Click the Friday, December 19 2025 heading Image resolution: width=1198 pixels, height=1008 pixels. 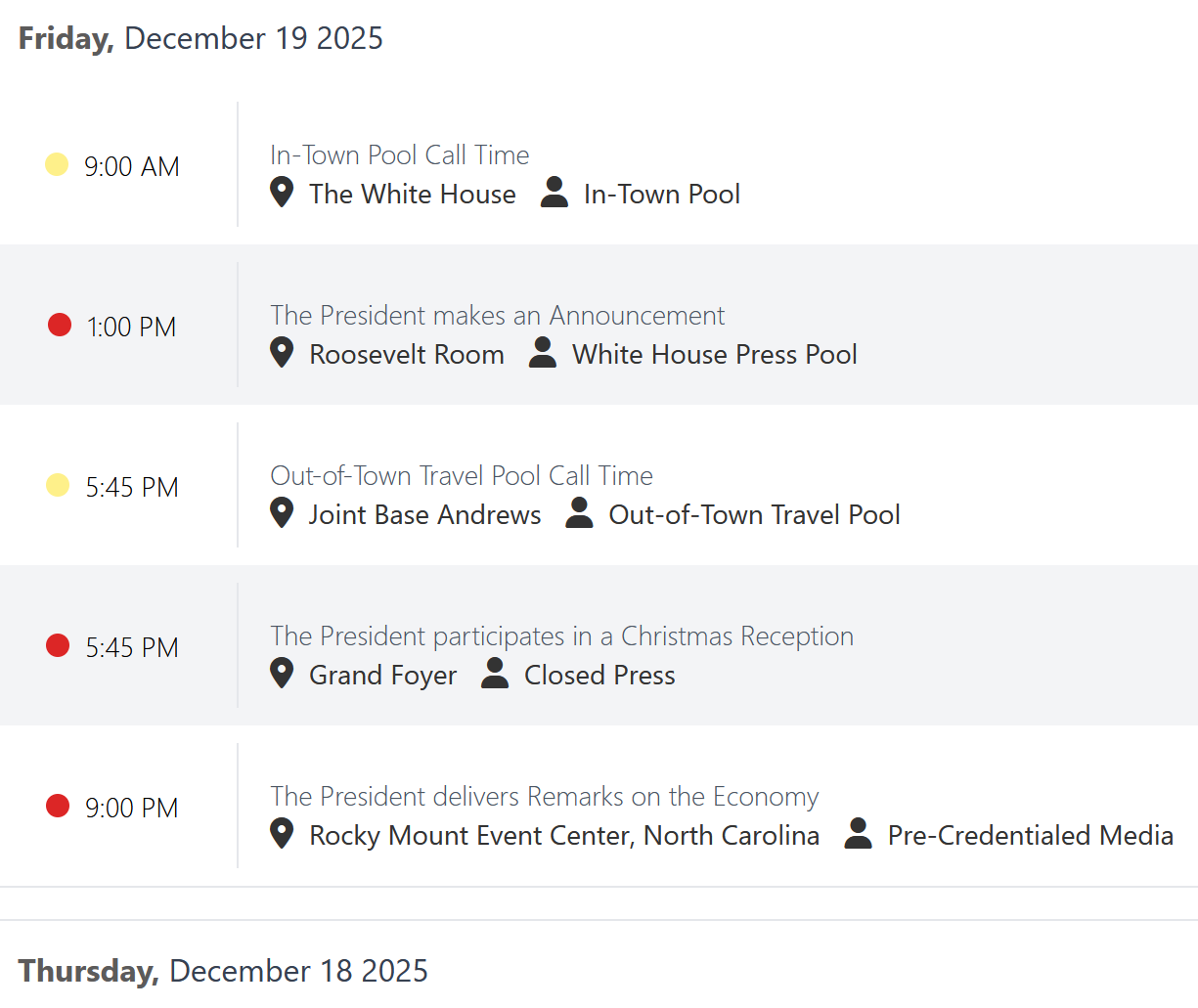[x=200, y=38]
